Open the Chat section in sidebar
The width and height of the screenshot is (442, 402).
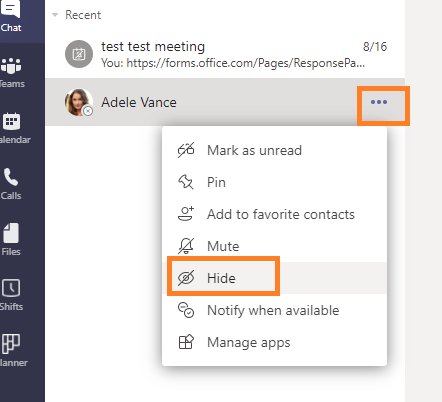(12, 17)
